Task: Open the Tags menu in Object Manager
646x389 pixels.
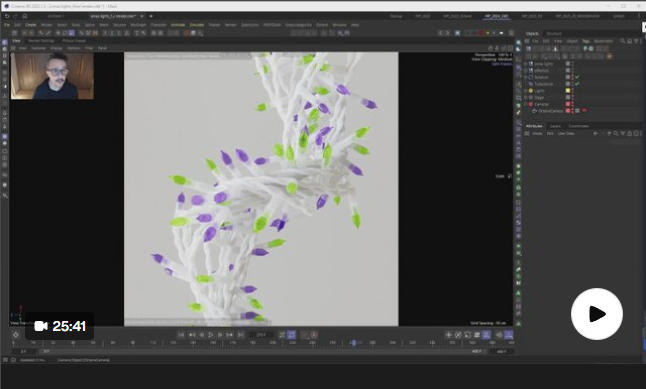Action: pyautogui.click(x=585, y=41)
